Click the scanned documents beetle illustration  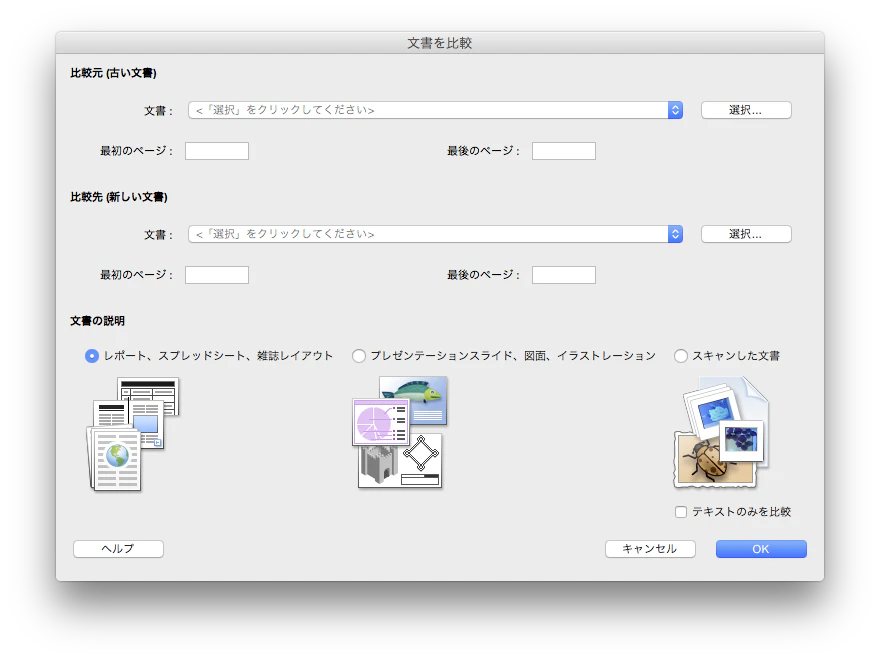721,433
